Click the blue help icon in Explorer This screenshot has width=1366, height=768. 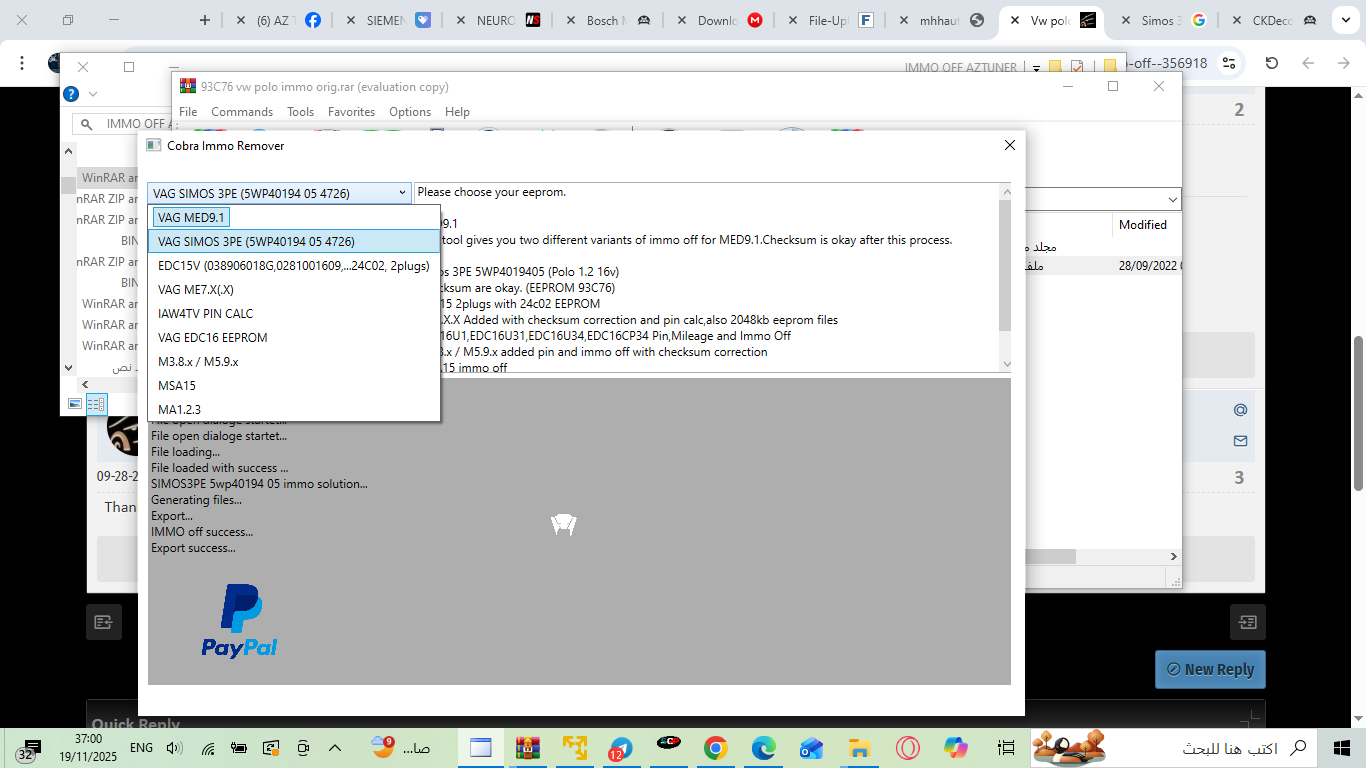point(71,94)
